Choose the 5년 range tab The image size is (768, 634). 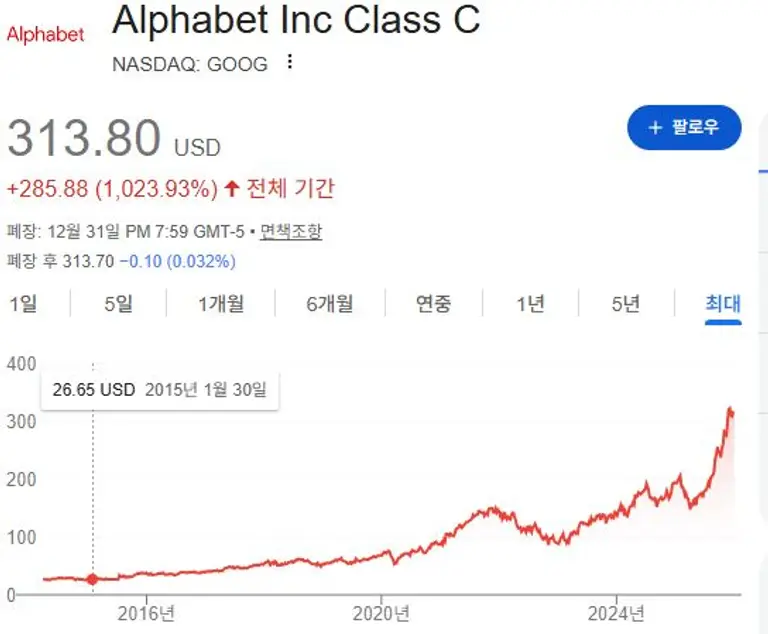(625, 303)
